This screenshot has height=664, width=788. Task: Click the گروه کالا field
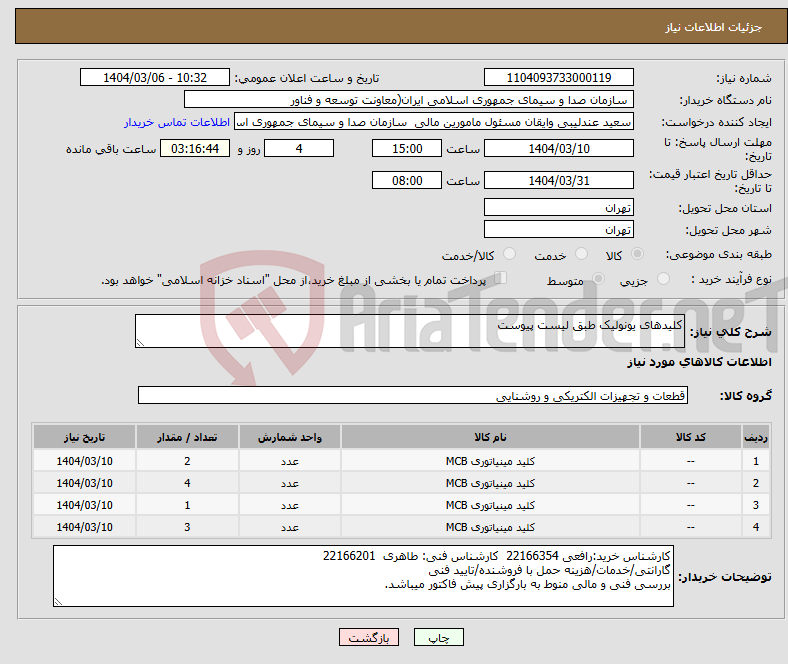tap(413, 396)
